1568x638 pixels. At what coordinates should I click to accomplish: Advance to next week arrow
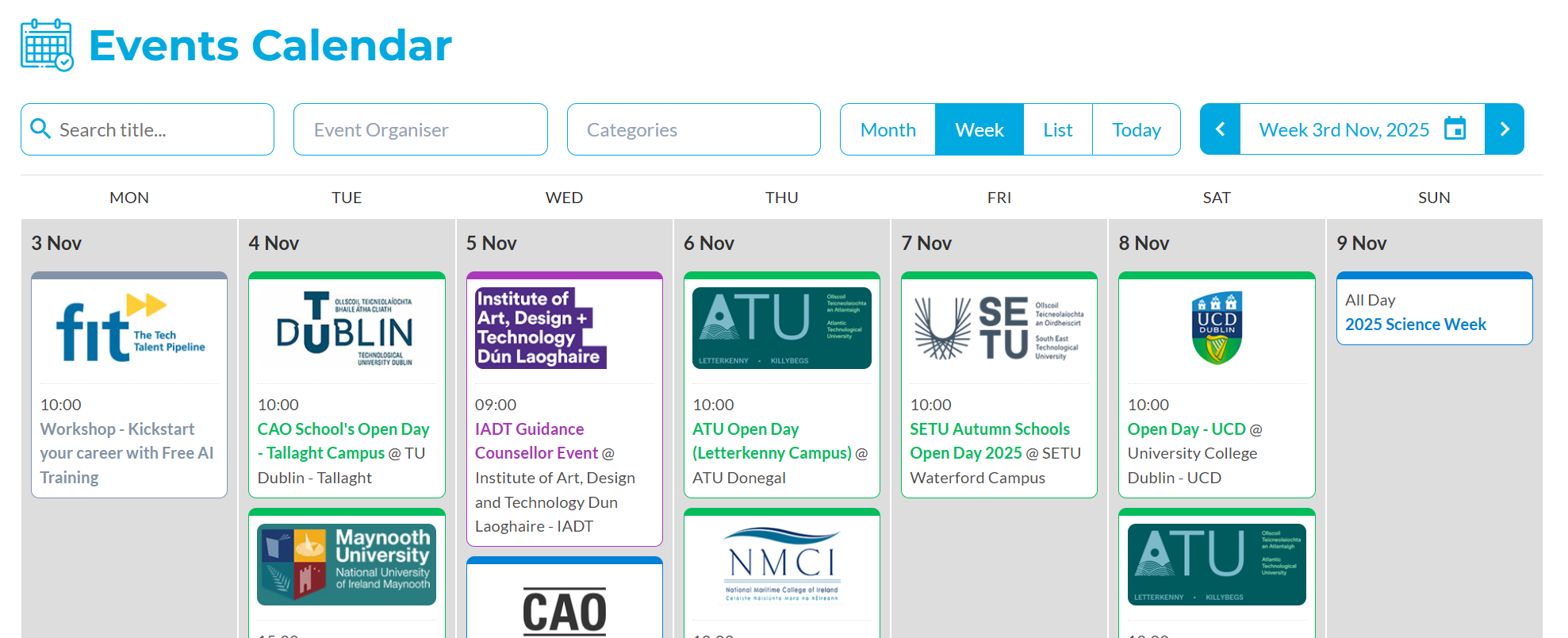pyautogui.click(x=1504, y=129)
